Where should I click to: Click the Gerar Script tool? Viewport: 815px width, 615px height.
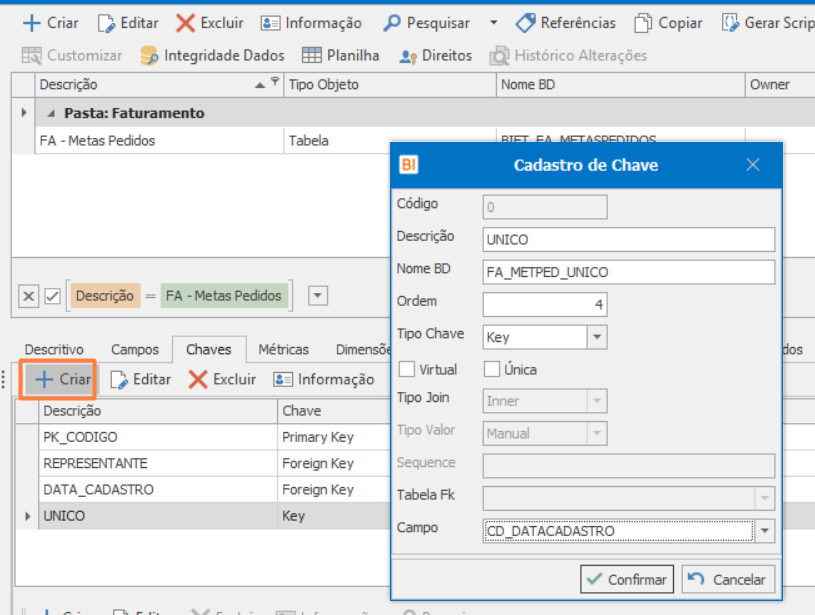tap(768, 23)
